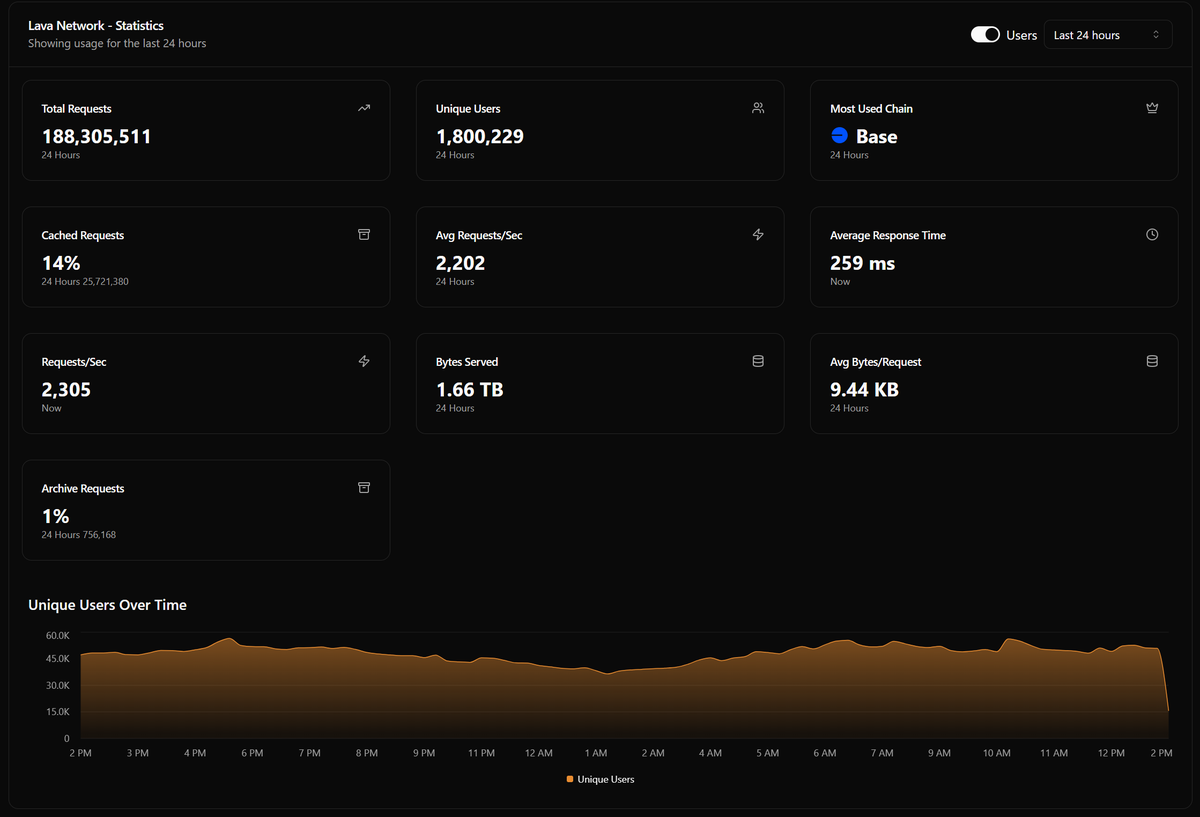Click the 259 ms response time value
Viewport: 1200px width, 817px height.
click(863, 263)
